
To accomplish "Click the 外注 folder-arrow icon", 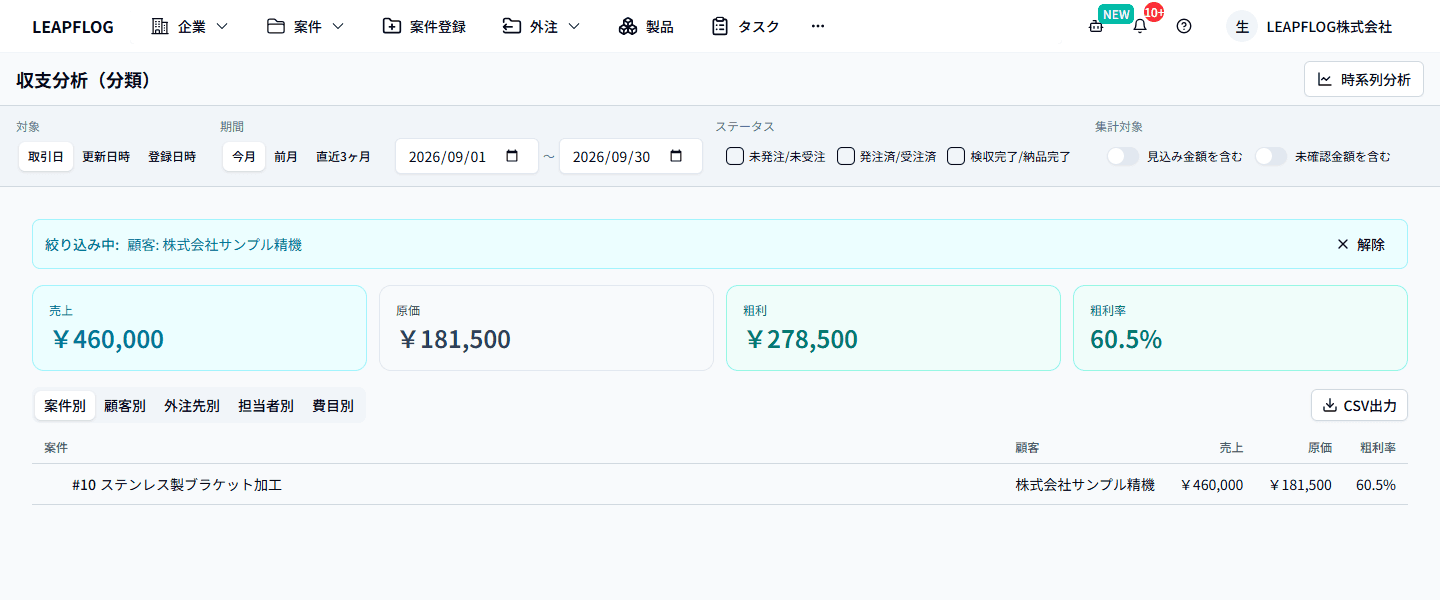I will (x=512, y=26).
